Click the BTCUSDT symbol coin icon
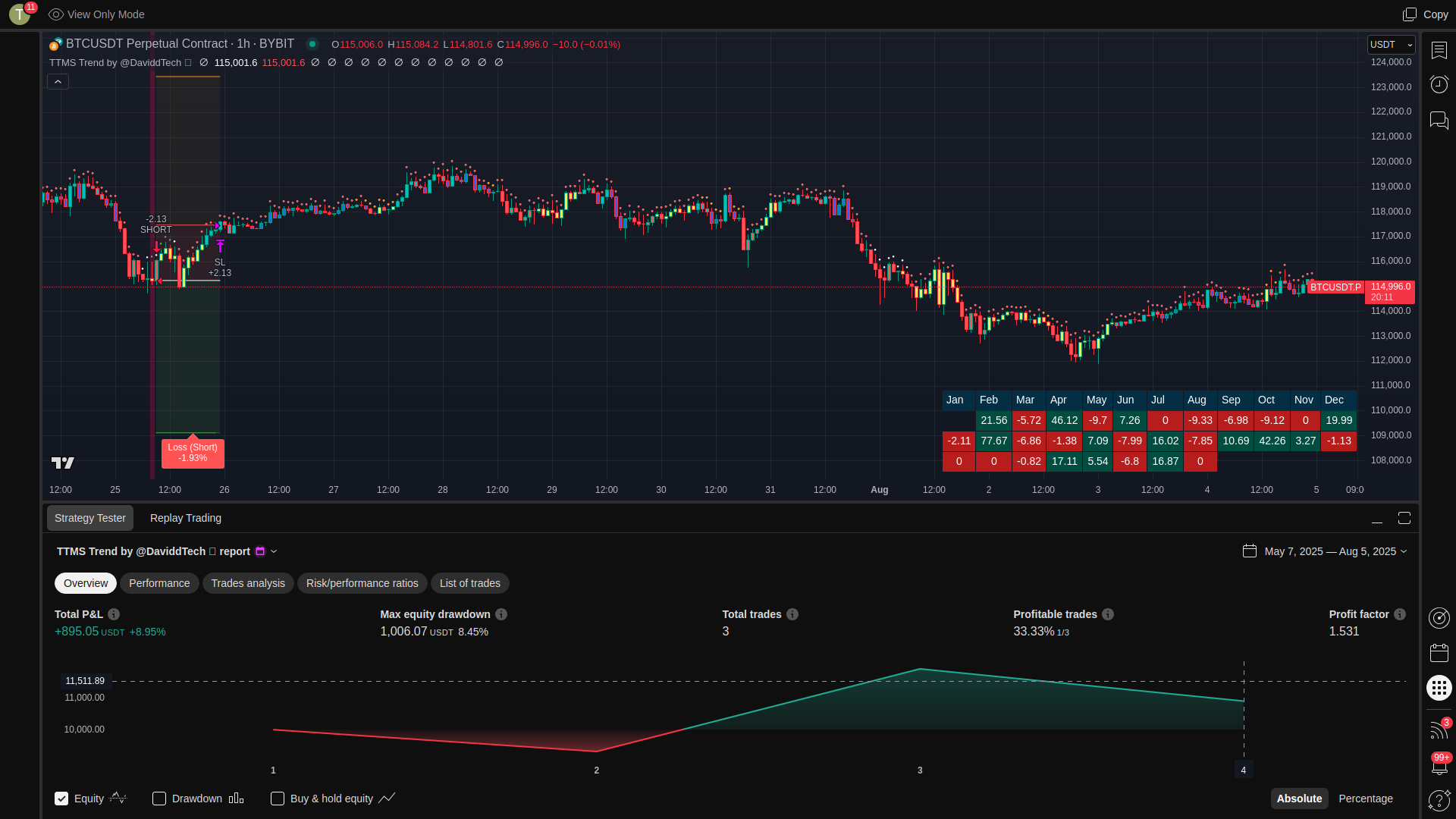This screenshot has width=1456, height=819. 55,45
